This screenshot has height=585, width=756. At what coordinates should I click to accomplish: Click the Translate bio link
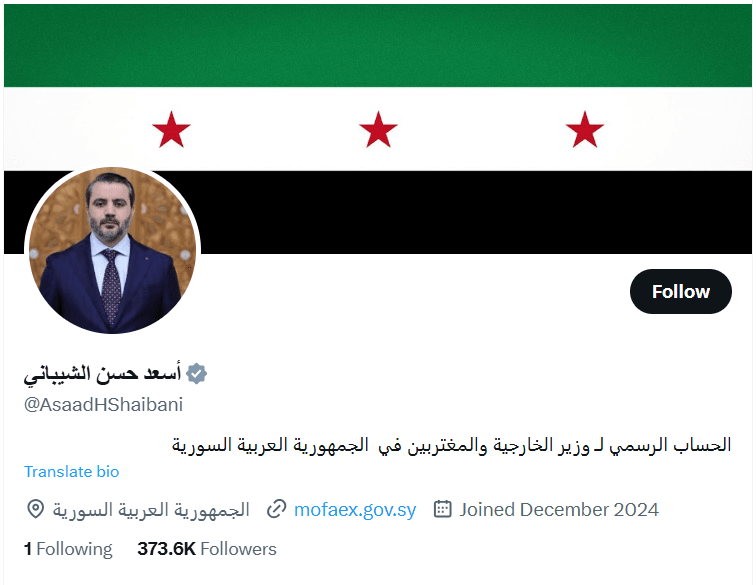[71, 472]
